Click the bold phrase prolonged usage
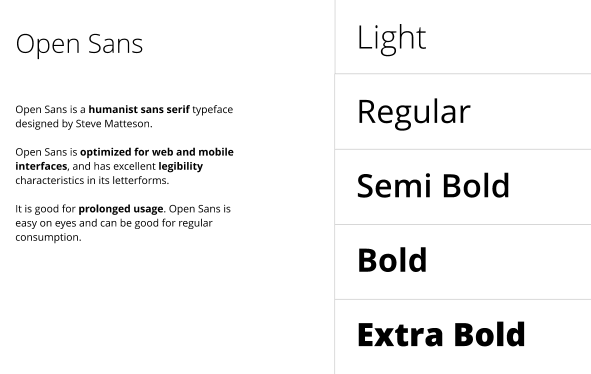The width and height of the screenshot is (591, 374). 121,209
